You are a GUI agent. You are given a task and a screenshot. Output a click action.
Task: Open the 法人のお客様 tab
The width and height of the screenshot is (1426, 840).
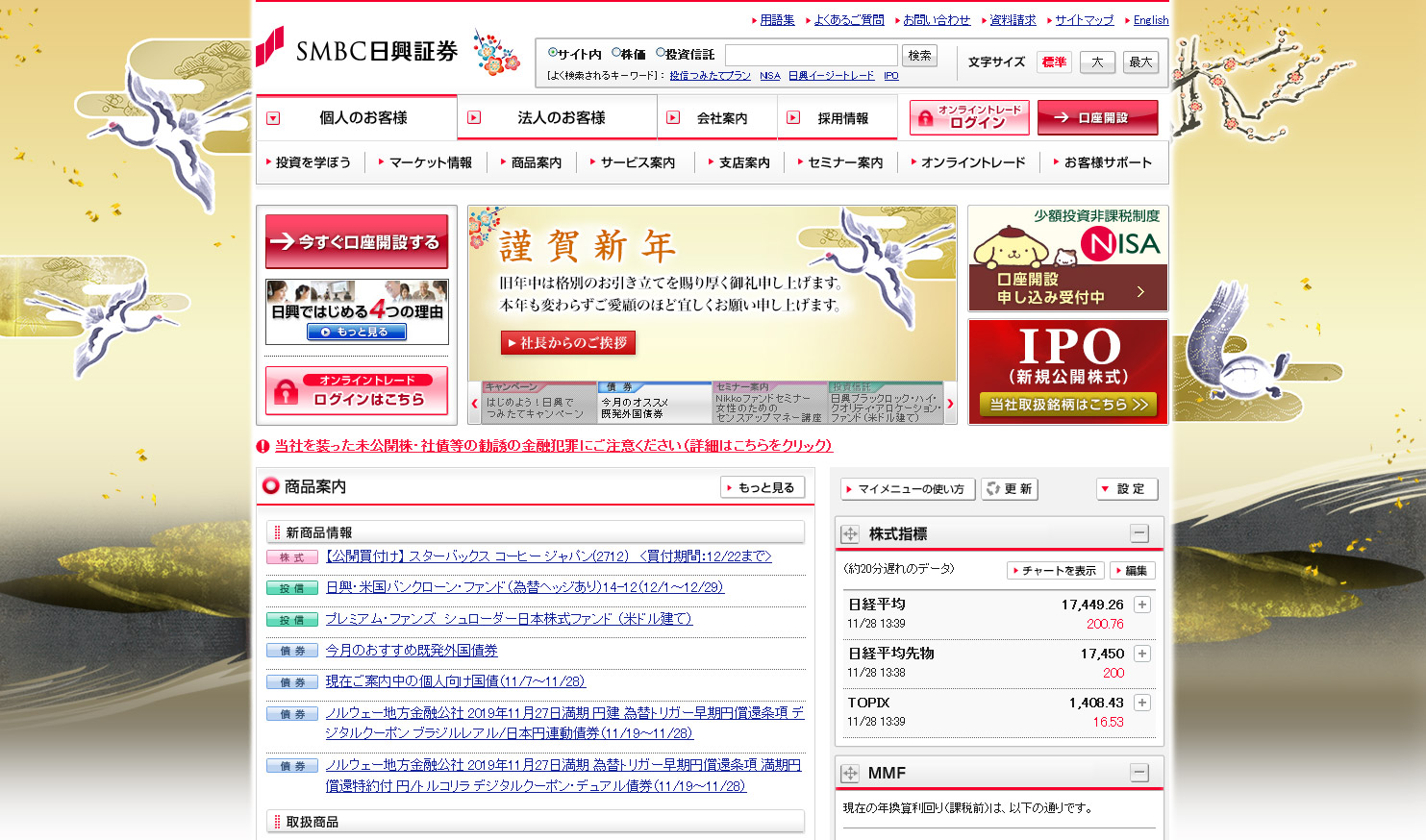click(560, 118)
